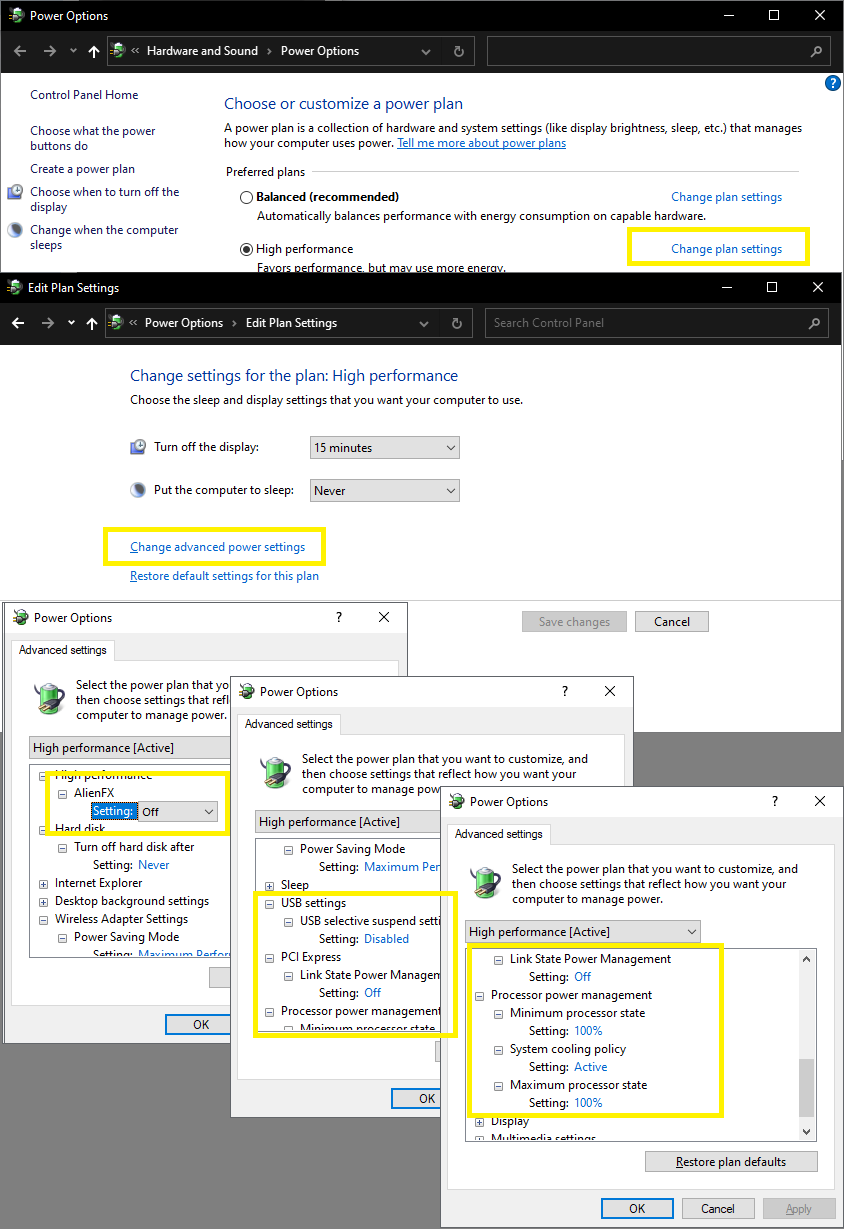Select the High performance radio button
This screenshot has width=844, height=1229.
pos(246,250)
